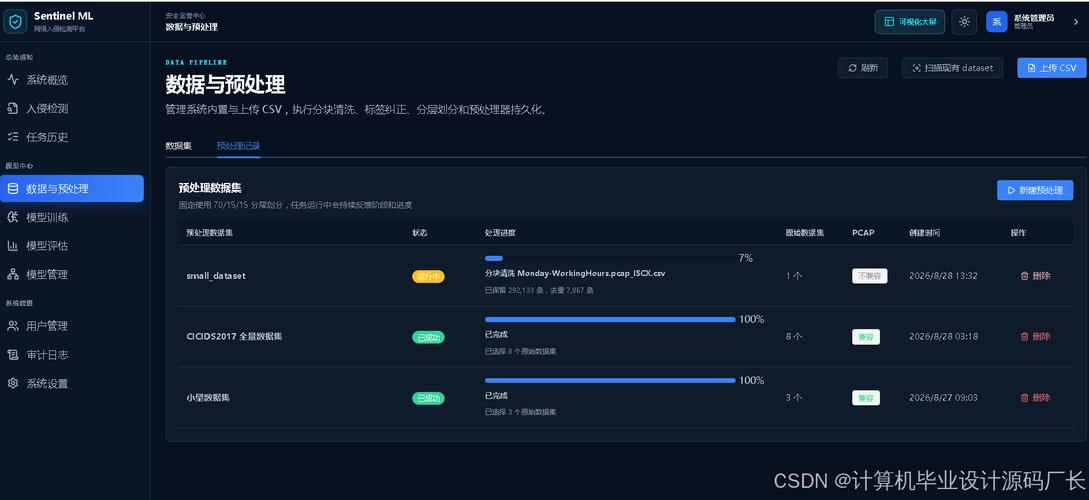1089x500 pixels.
Task: Delete the CICIDS2017 全量数据集 record
Action: coord(1036,336)
